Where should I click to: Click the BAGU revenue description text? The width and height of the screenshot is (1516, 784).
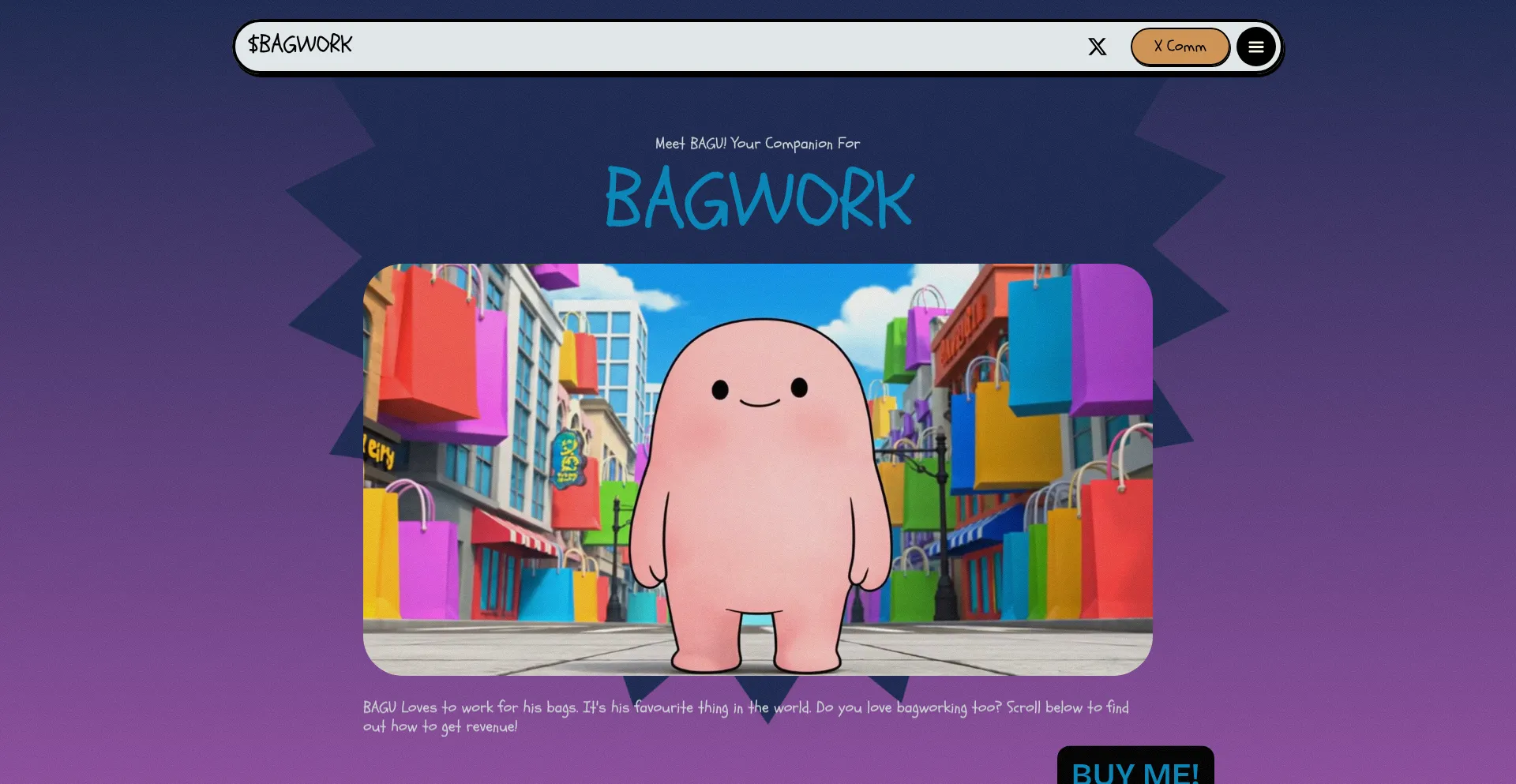tap(747, 717)
